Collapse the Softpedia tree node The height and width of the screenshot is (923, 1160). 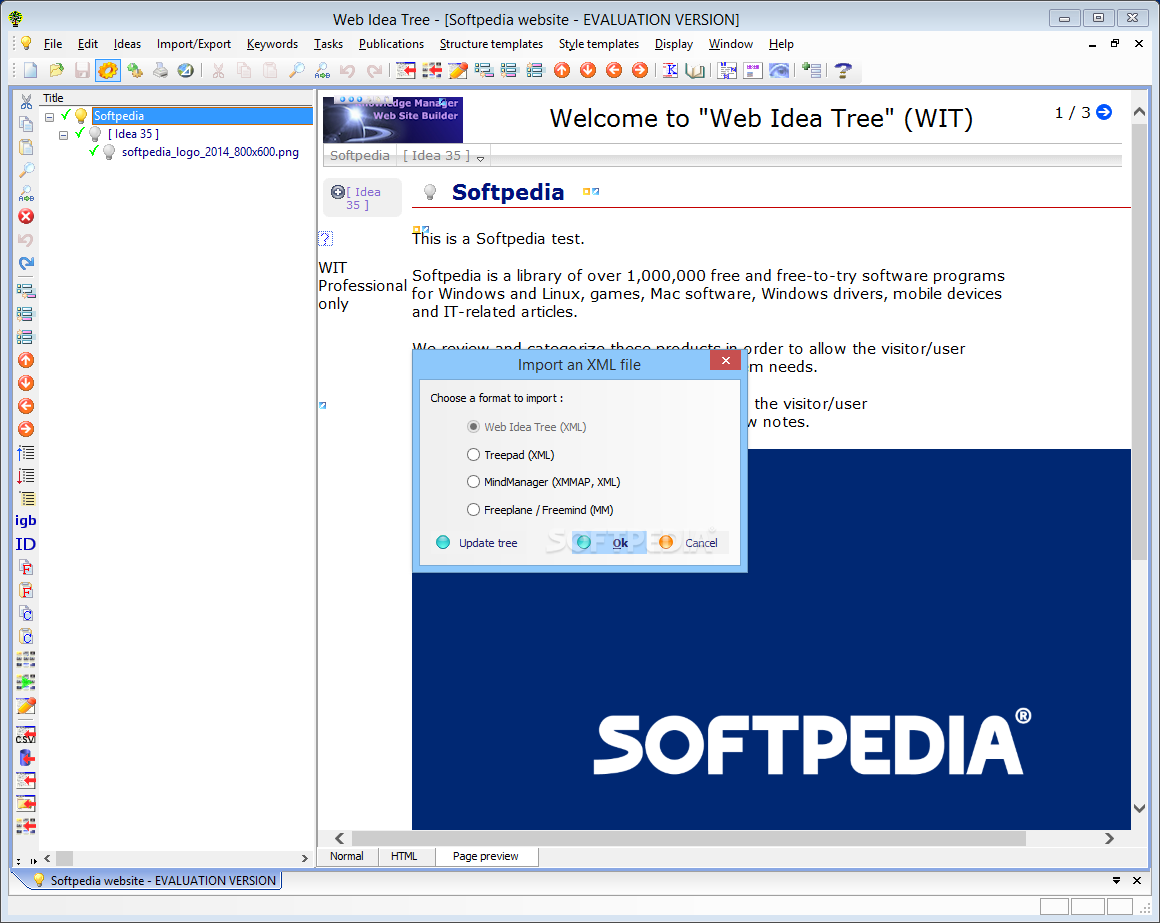pos(50,117)
